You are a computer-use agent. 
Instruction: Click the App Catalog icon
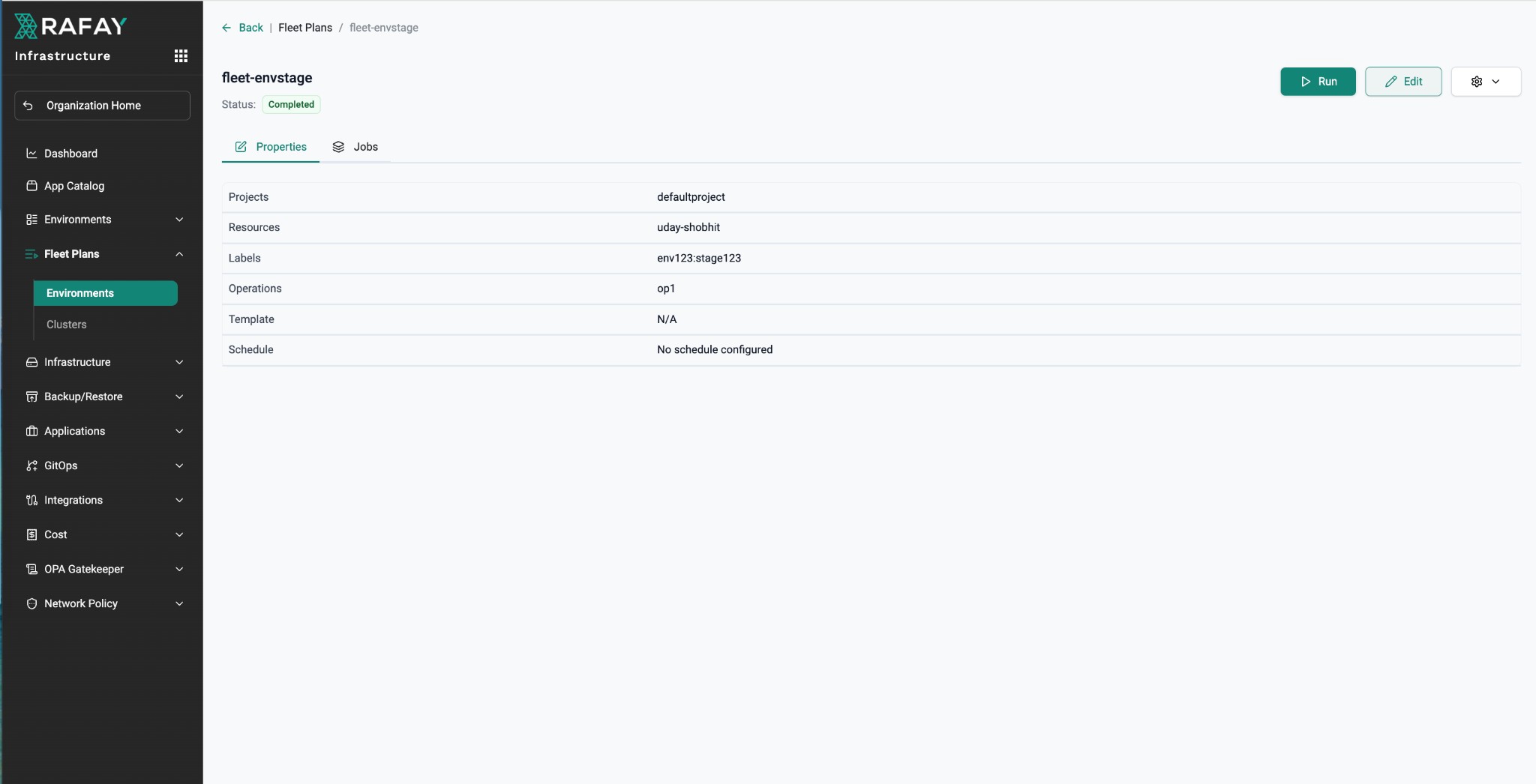[31, 186]
